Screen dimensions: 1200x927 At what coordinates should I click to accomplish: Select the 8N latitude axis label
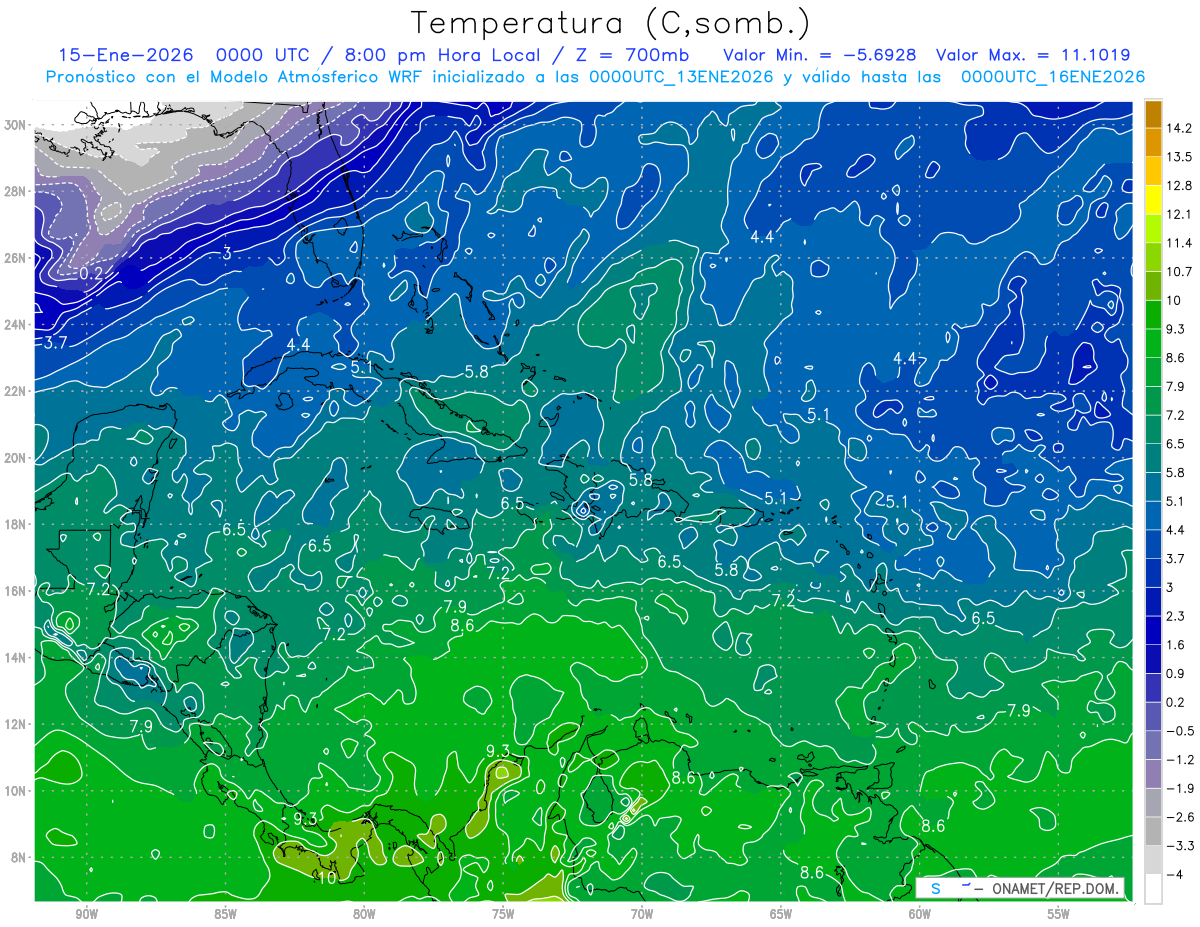[20, 857]
